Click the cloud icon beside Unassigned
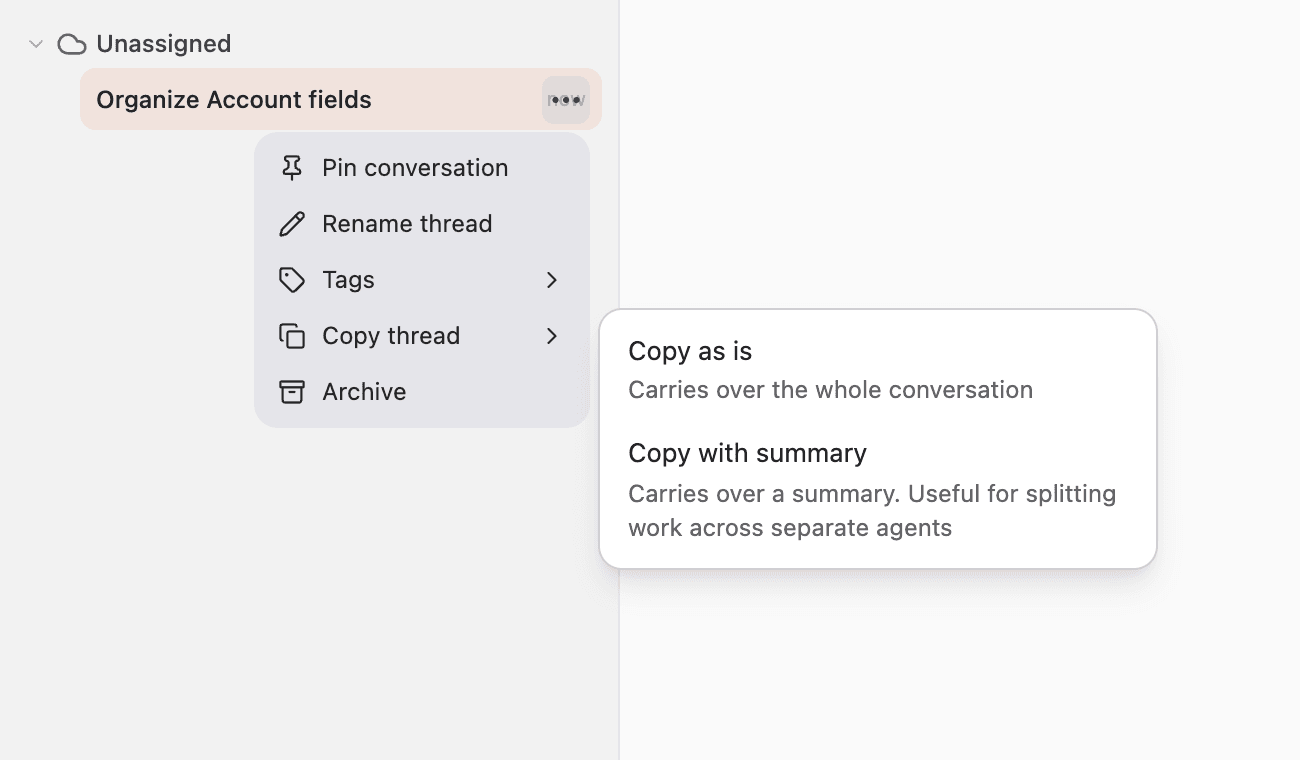Screen dimensions: 1300x760 [71, 44]
